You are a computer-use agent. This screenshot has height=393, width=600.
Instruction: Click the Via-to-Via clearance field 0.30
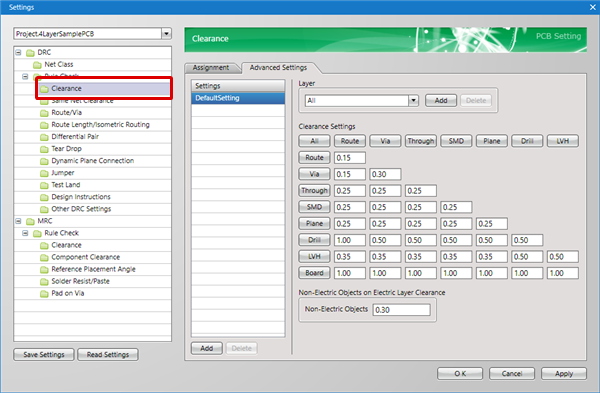coord(385,174)
